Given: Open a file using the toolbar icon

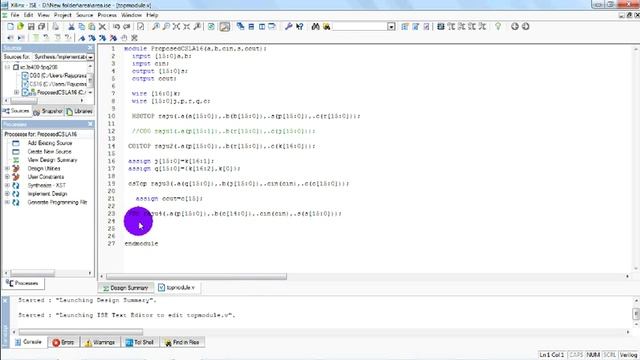Looking at the screenshot, I should (x=20, y=27).
